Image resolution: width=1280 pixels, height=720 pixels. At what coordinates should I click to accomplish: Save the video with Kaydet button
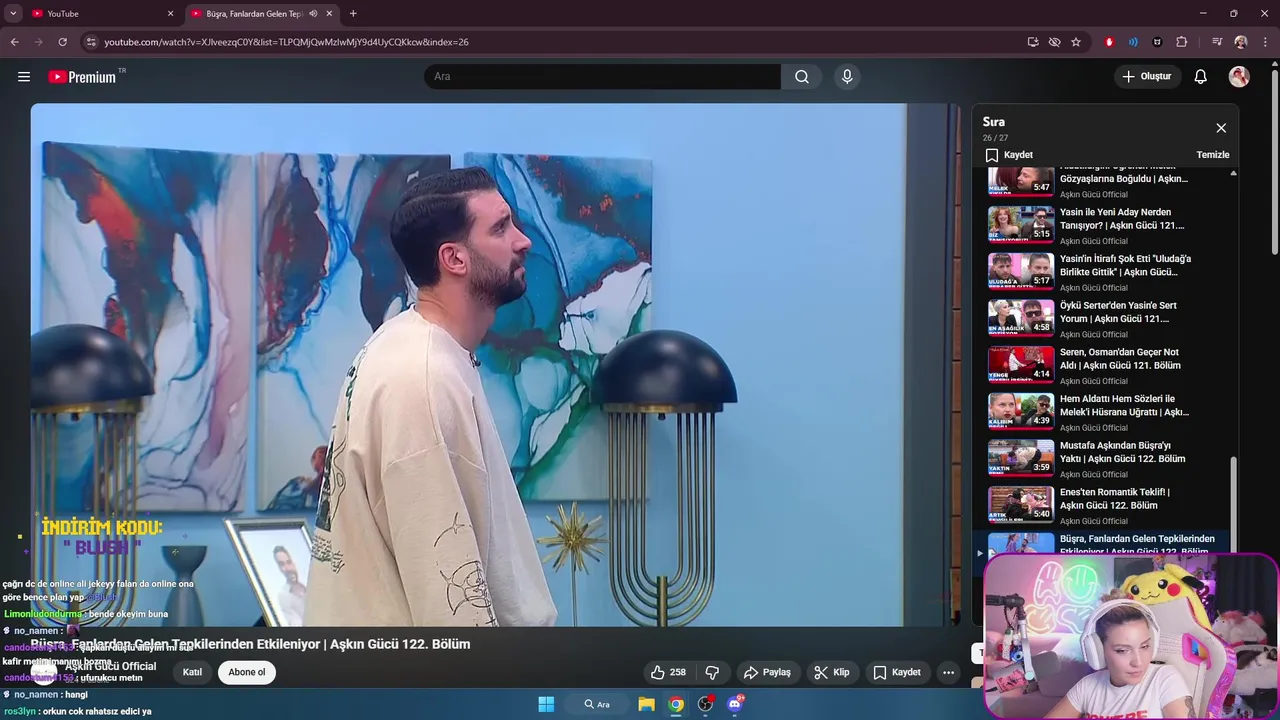pyautogui.click(x=897, y=672)
